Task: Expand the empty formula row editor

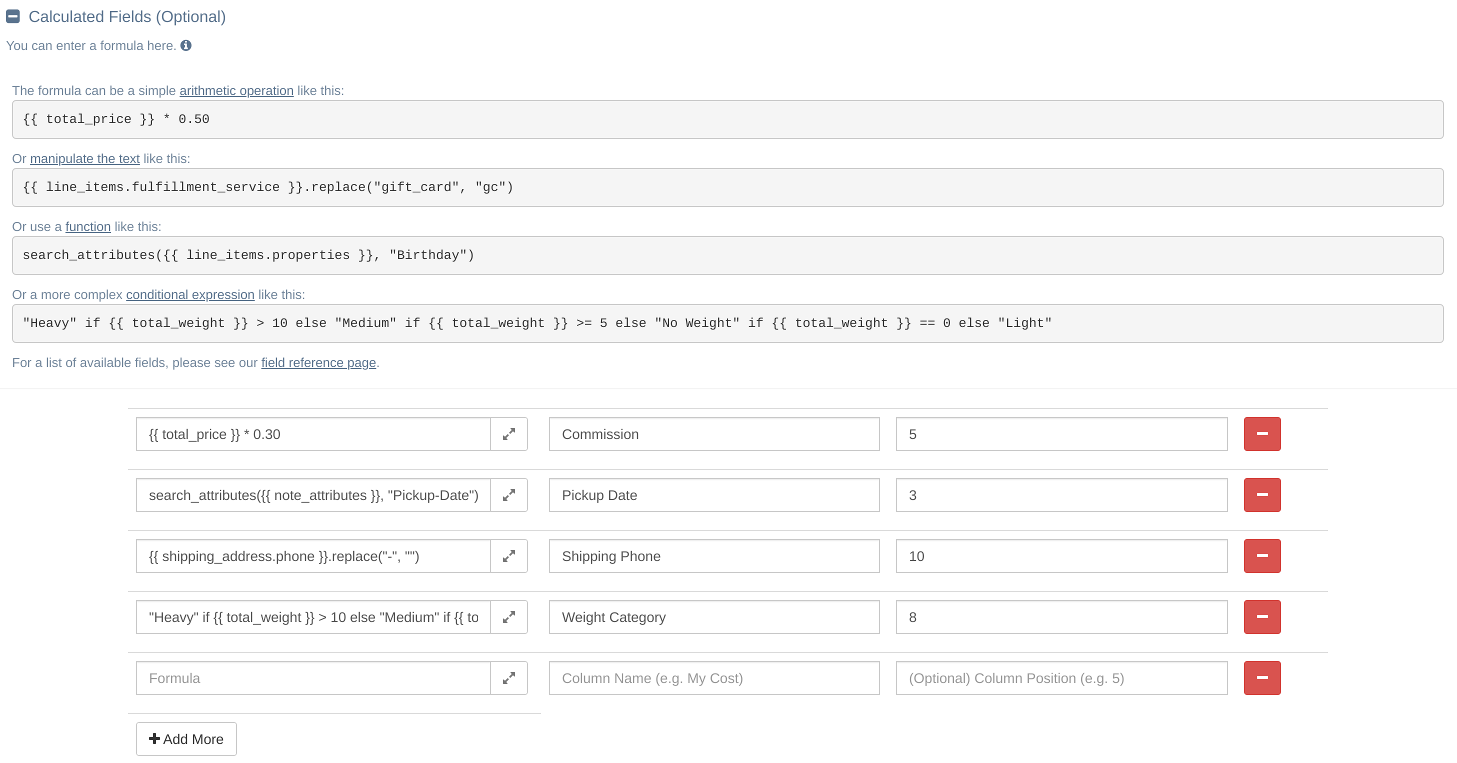Action: [508, 678]
